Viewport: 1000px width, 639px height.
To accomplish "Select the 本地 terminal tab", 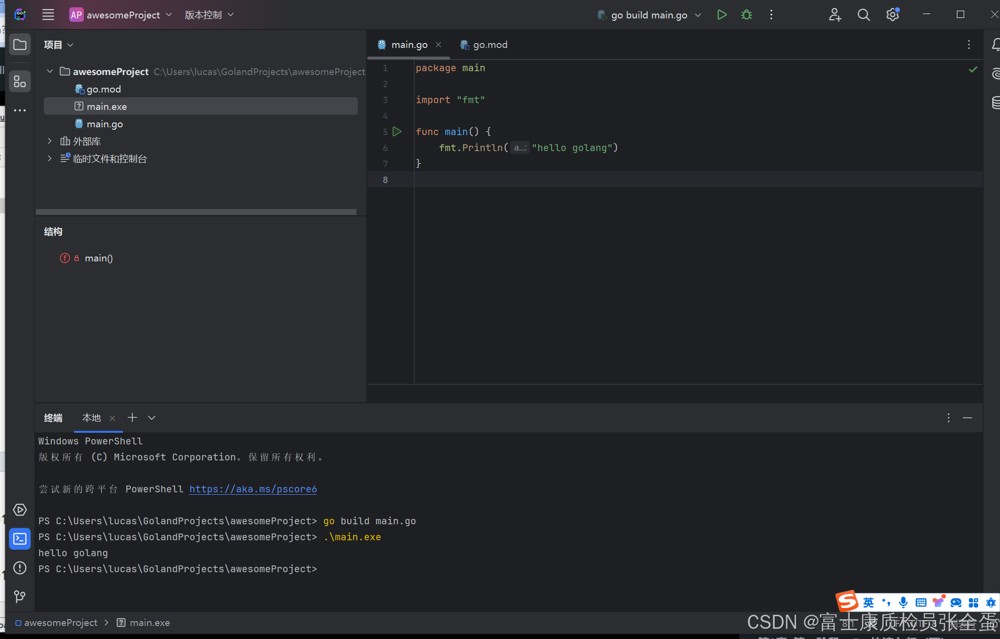I will point(91,418).
